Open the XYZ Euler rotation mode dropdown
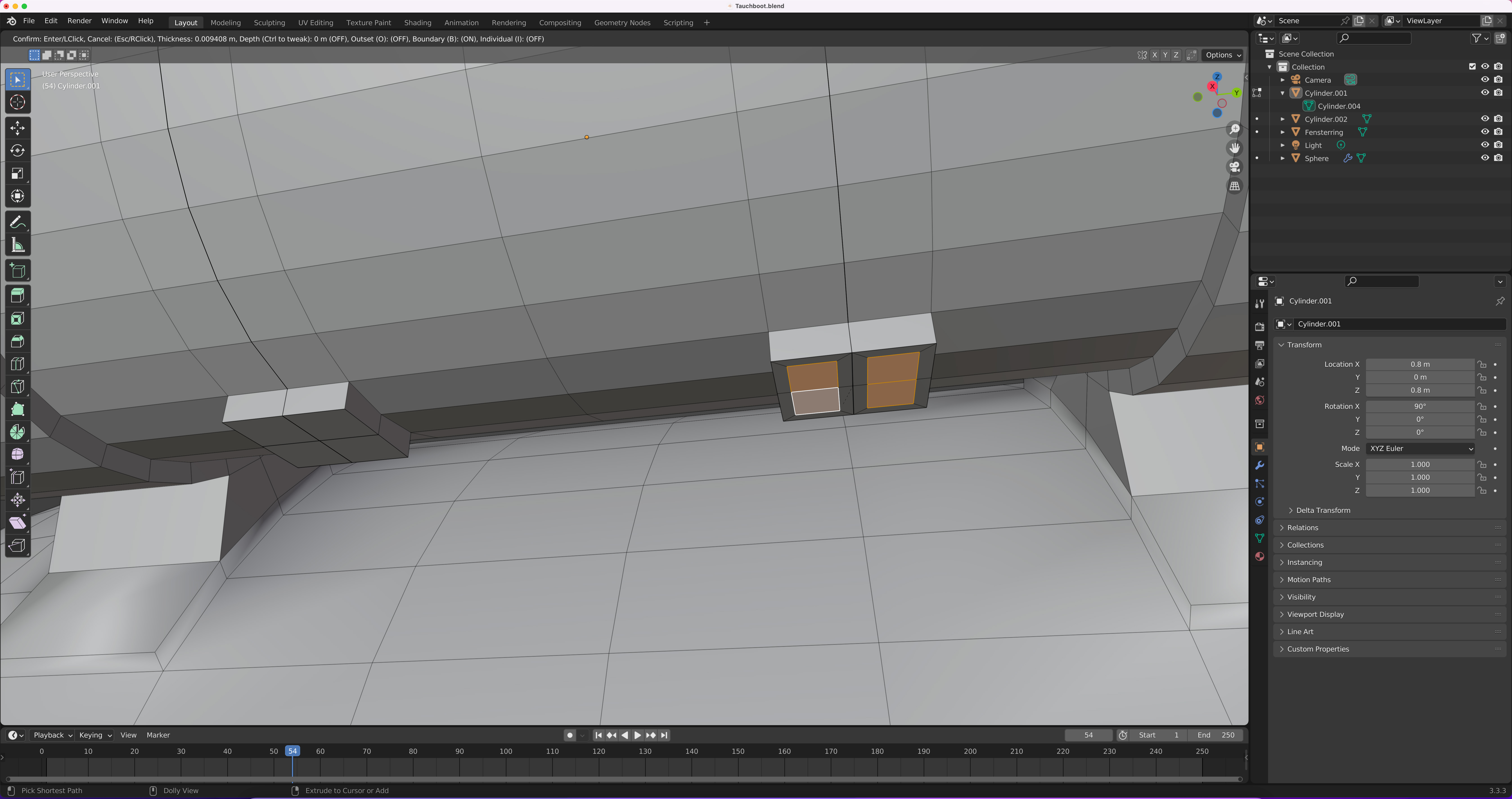Image resolution: width=1512 pixels, height=799 pixels. point(1419,448)
